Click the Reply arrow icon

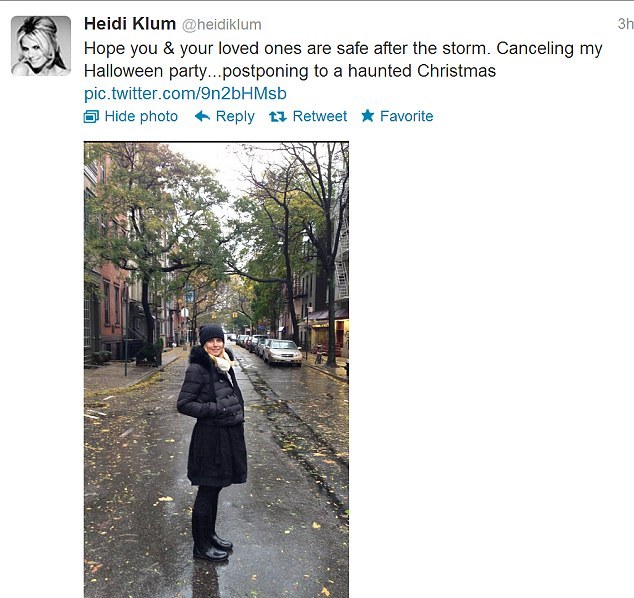[202, 116]
